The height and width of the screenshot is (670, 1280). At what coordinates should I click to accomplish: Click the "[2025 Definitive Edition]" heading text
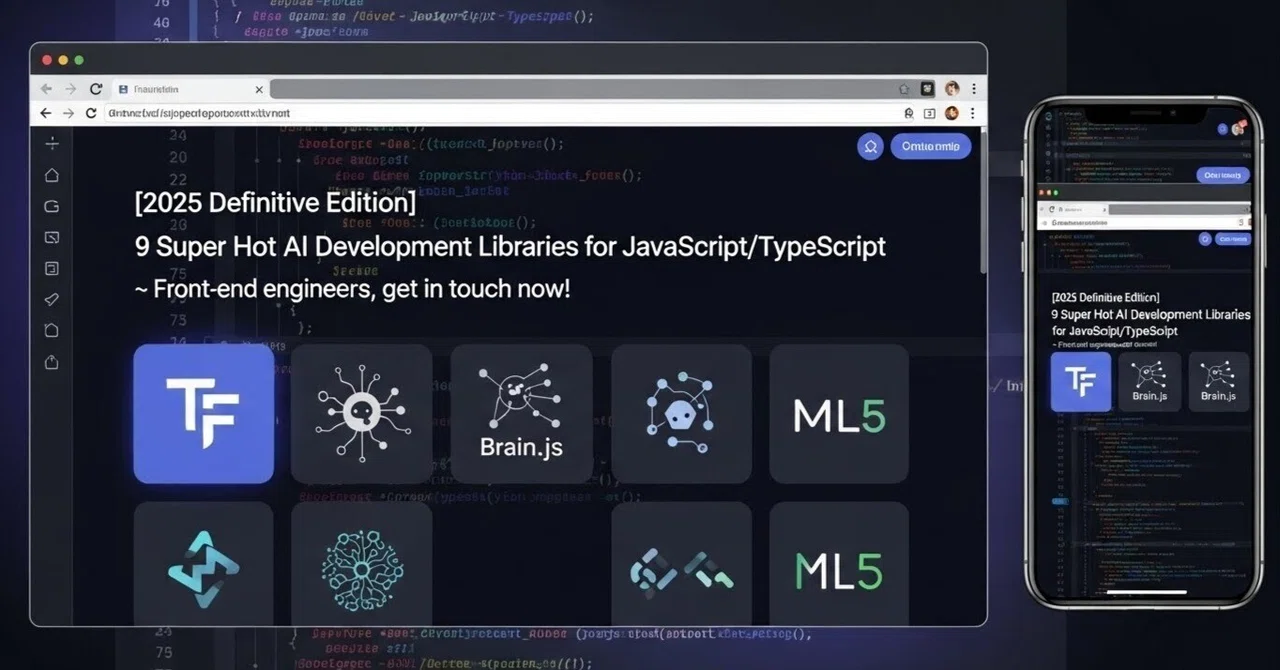click(275, 202)
